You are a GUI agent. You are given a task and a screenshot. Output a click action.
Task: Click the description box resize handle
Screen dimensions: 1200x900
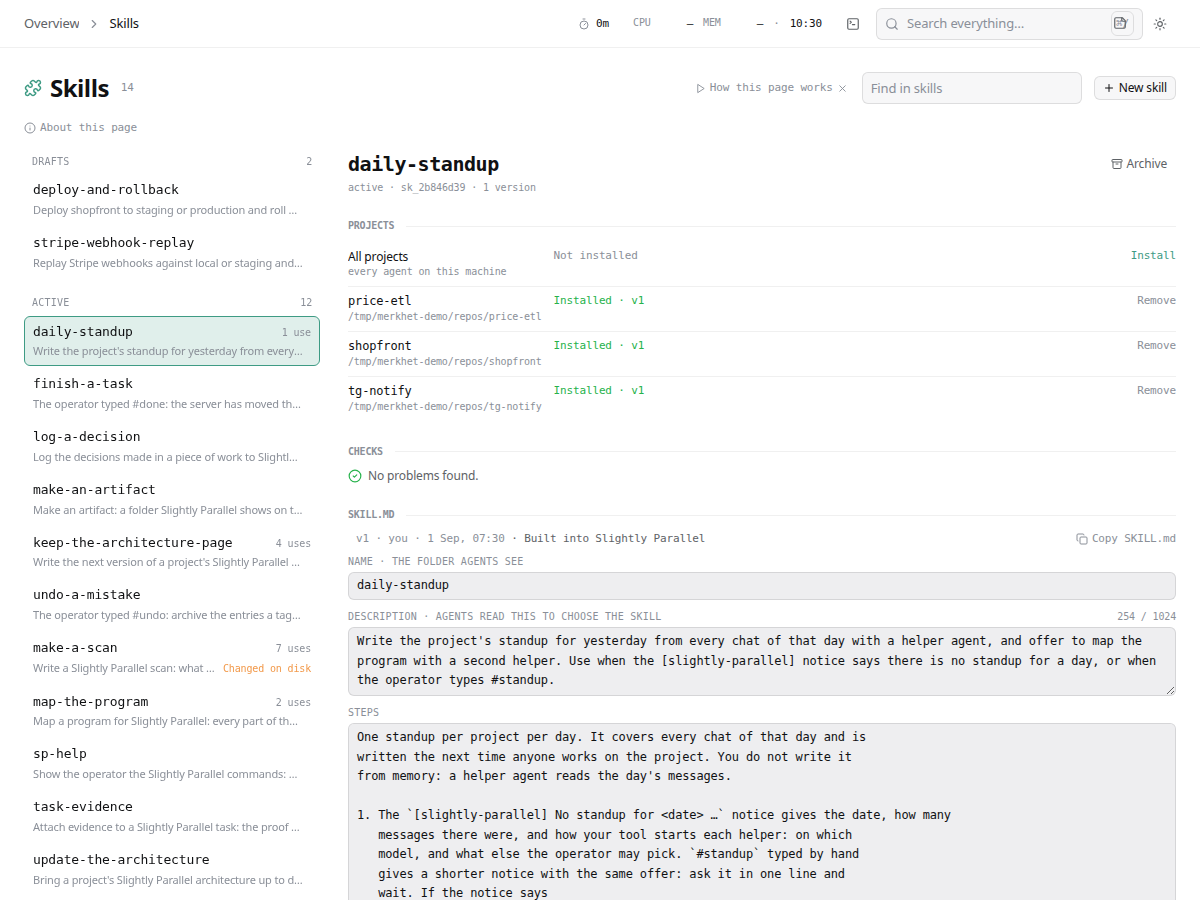(1169, 689)
